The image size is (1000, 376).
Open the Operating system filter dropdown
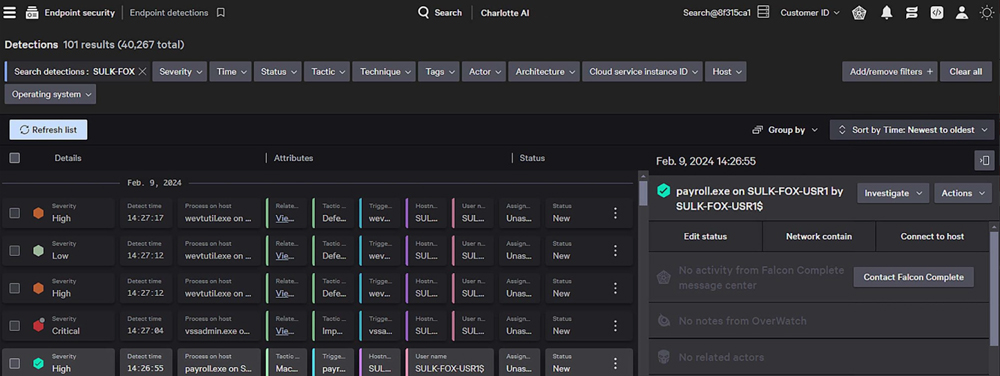[x=50, y=94]
